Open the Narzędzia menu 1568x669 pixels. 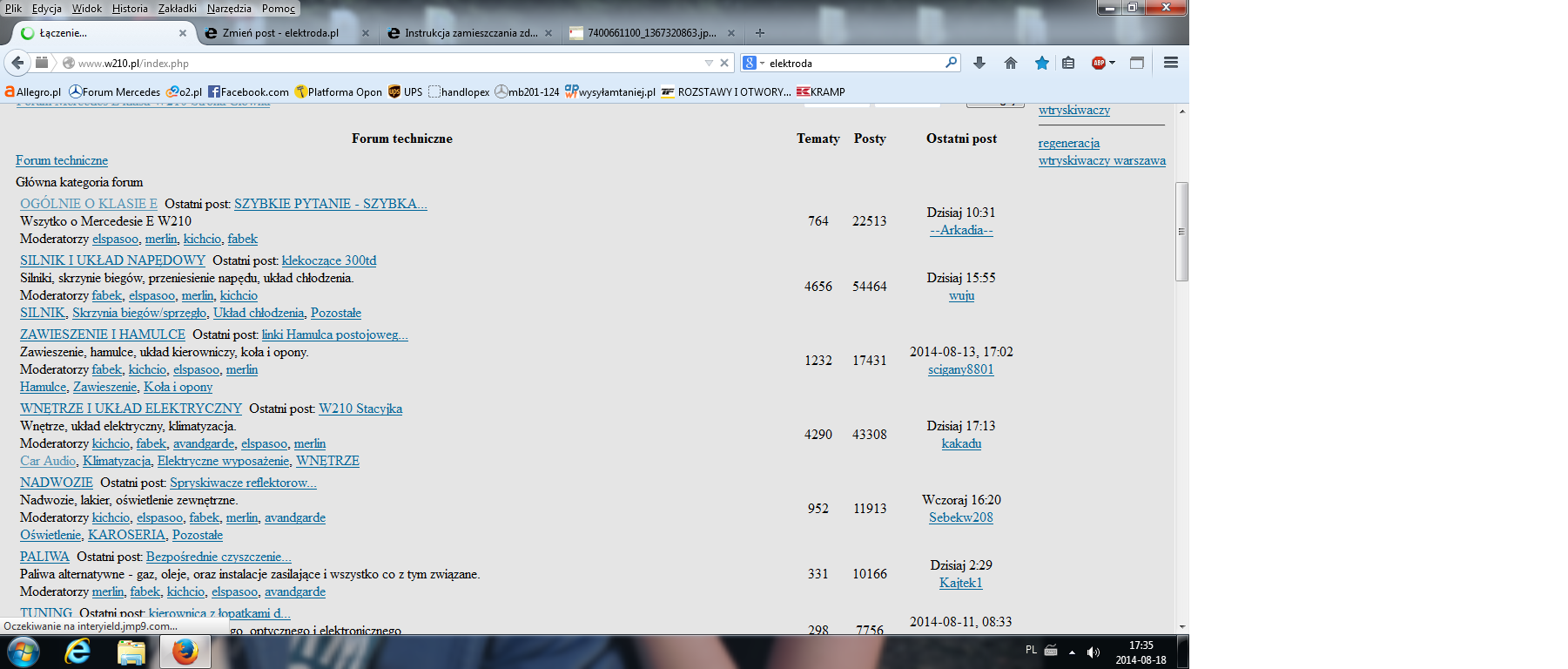point(229,9)
